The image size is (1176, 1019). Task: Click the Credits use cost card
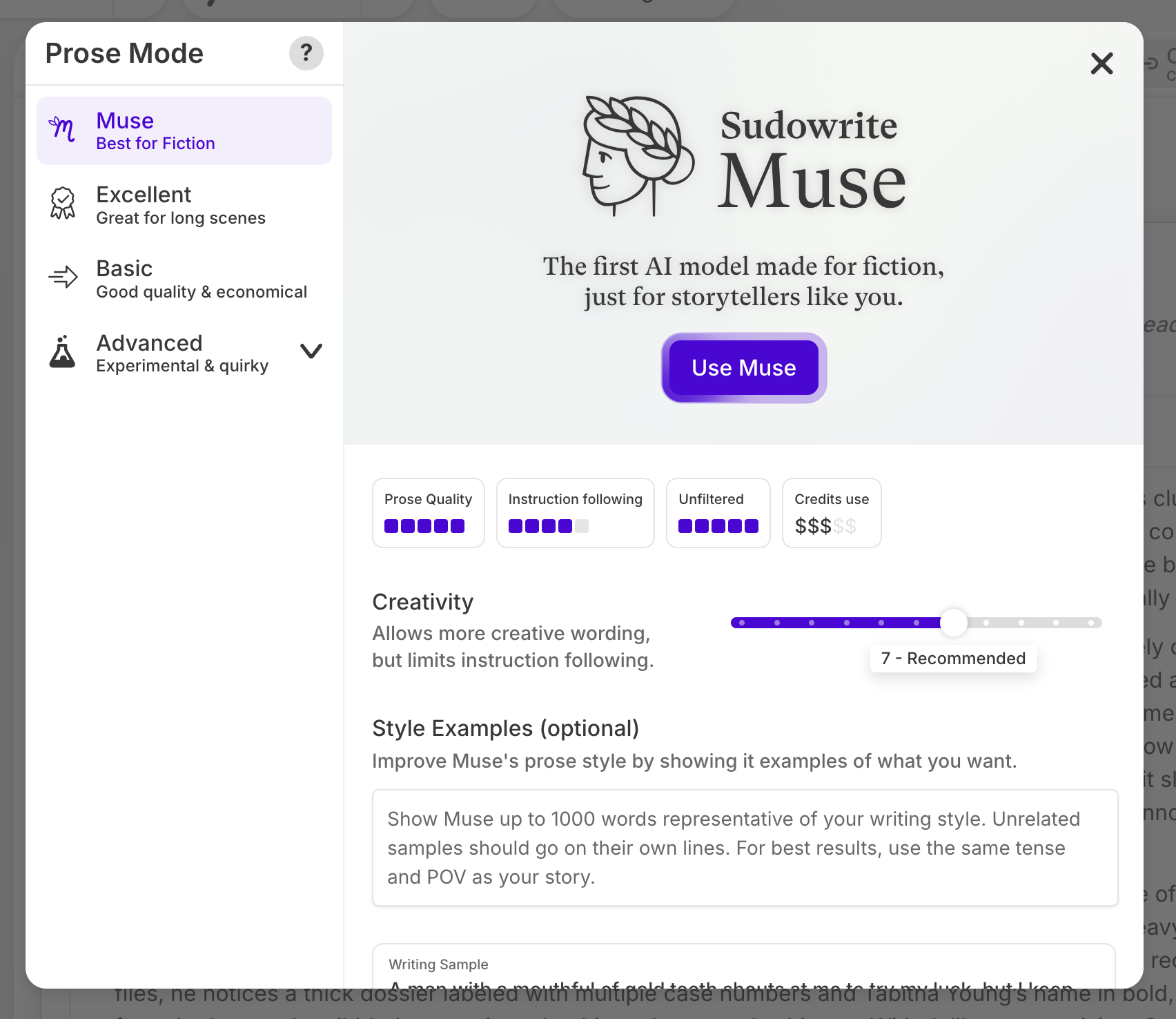(x=831, y=513)
